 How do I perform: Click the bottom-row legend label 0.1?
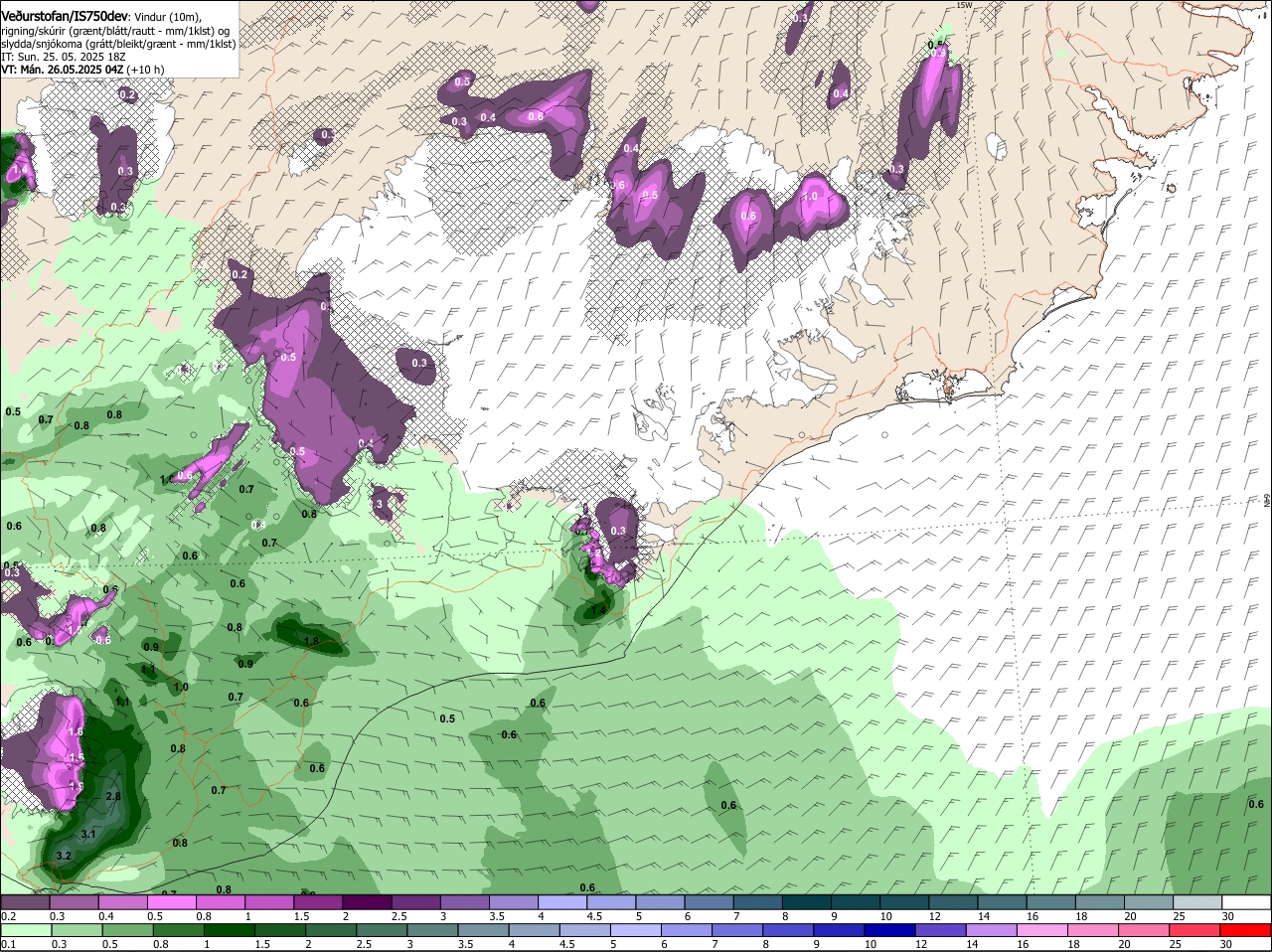coord(8,943)
